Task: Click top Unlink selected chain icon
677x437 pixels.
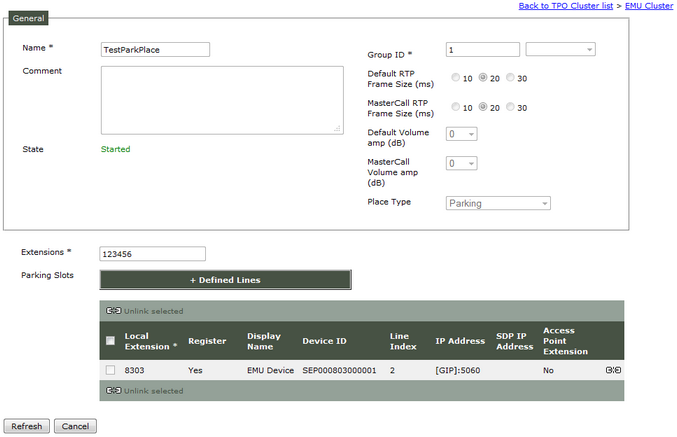Action: (114, 310)
